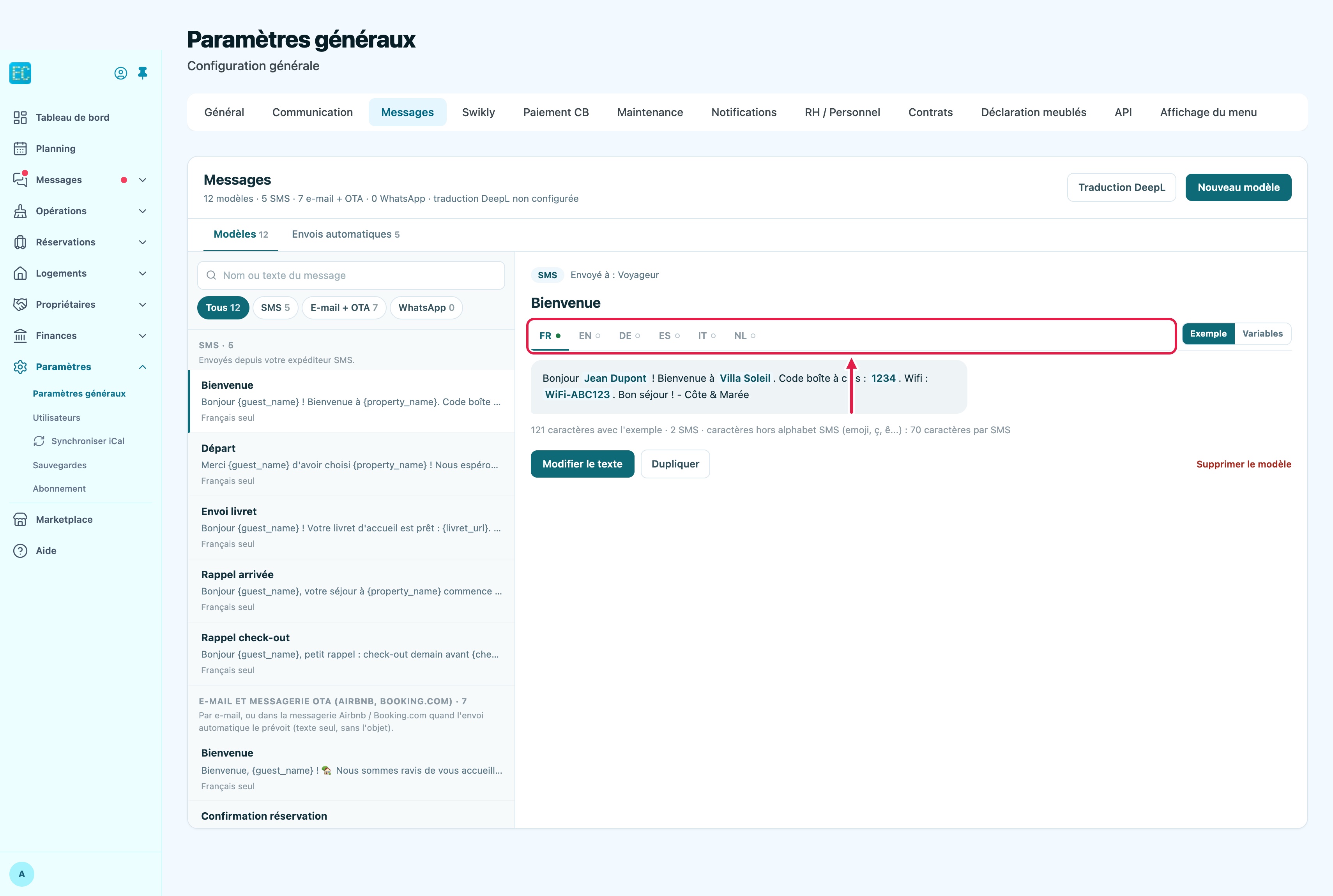Expand the Réservations sidebar chevron
Viewport: 1333px width, 896px height.
[143, 242]
